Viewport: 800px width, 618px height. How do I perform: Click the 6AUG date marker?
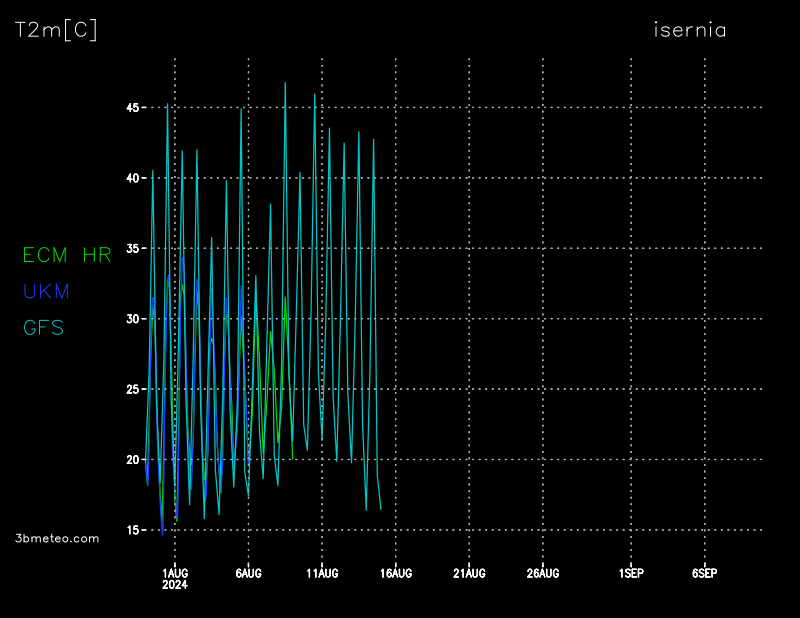coord(248,573)
